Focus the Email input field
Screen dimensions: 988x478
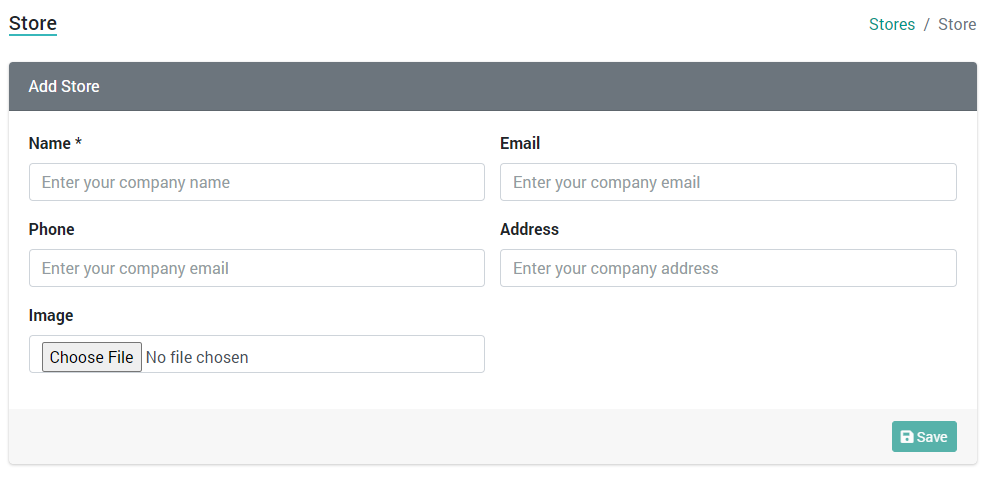point(728,182)
